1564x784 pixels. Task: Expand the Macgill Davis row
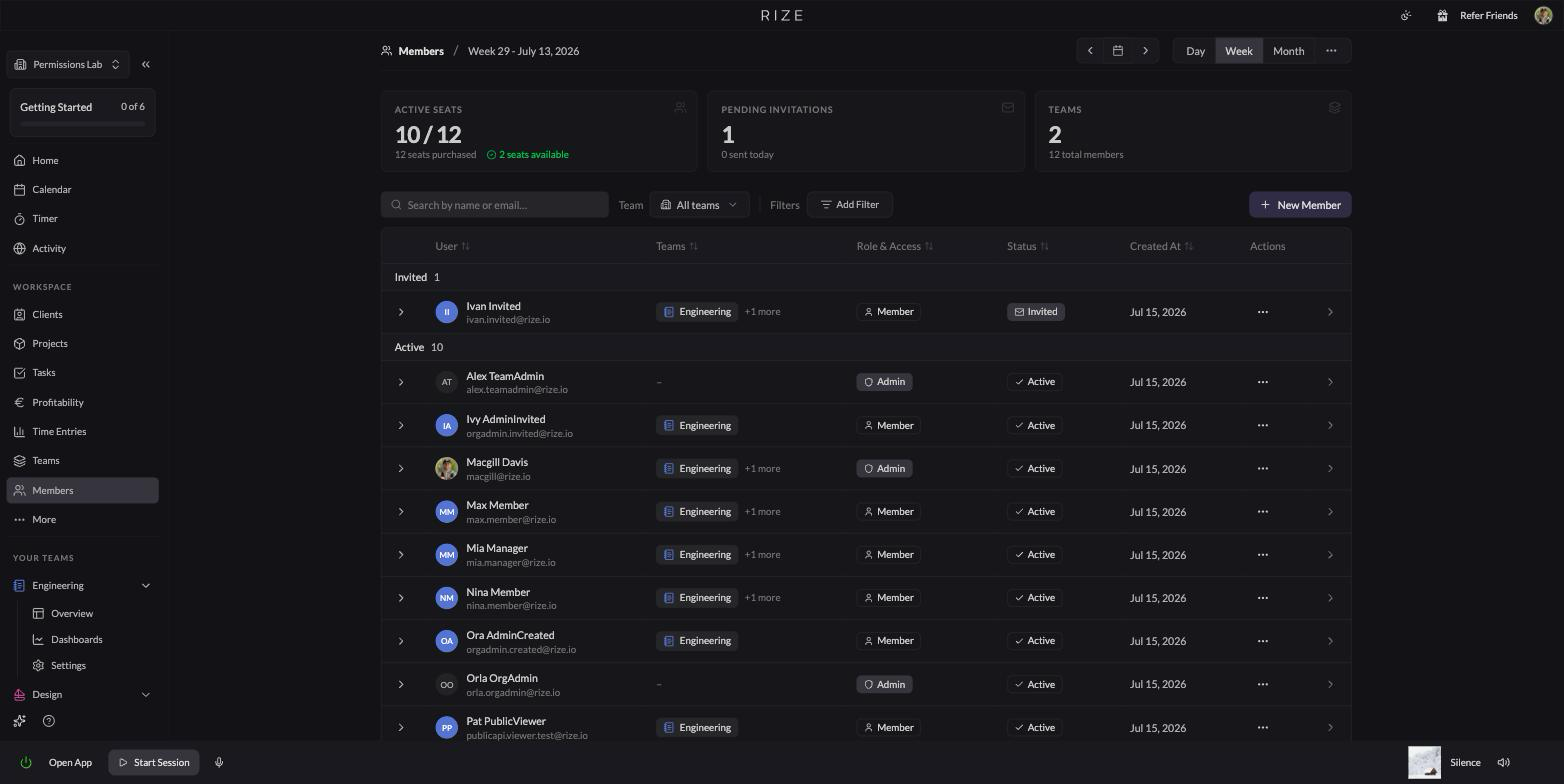(x=401, y=468)
